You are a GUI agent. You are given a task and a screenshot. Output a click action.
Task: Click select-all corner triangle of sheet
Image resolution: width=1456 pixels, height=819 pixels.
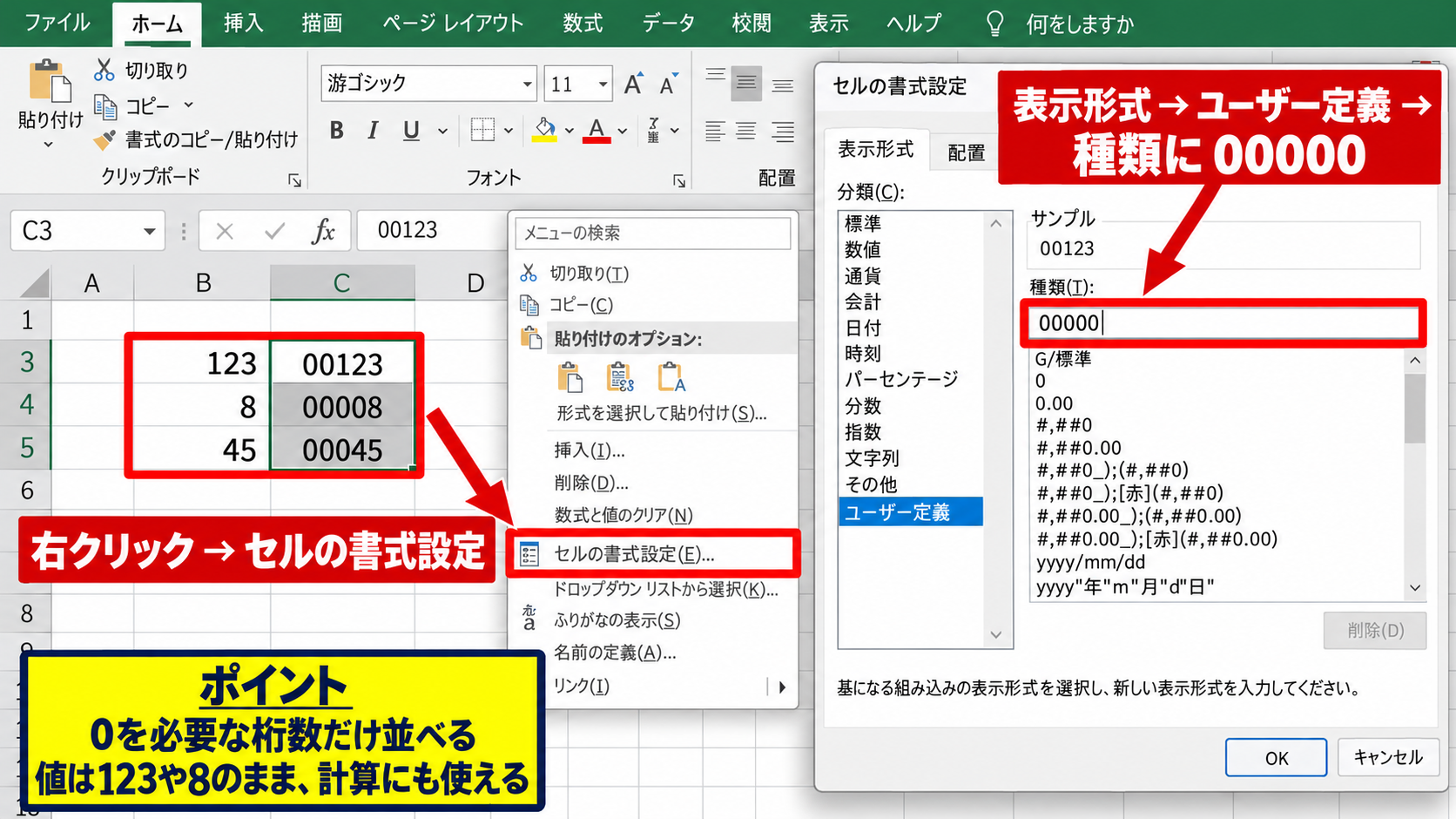(35, 283)
